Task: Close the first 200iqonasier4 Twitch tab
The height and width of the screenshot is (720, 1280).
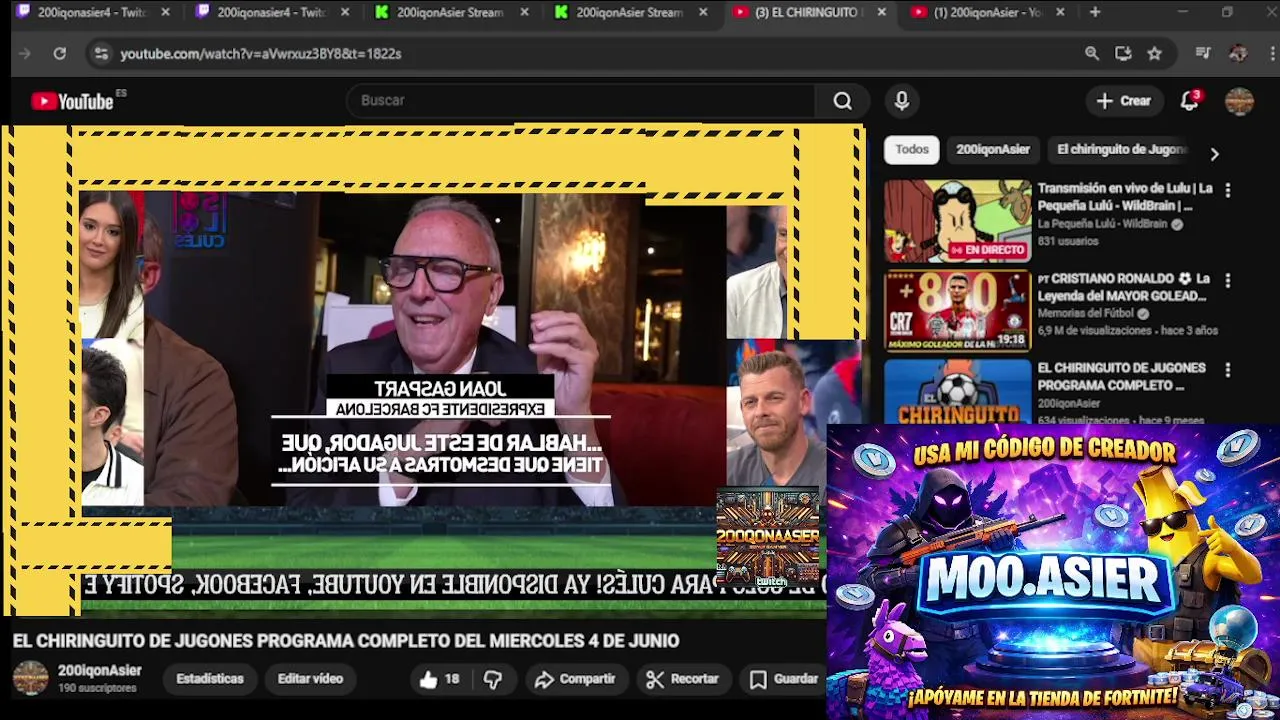Action: click(165, 13)
